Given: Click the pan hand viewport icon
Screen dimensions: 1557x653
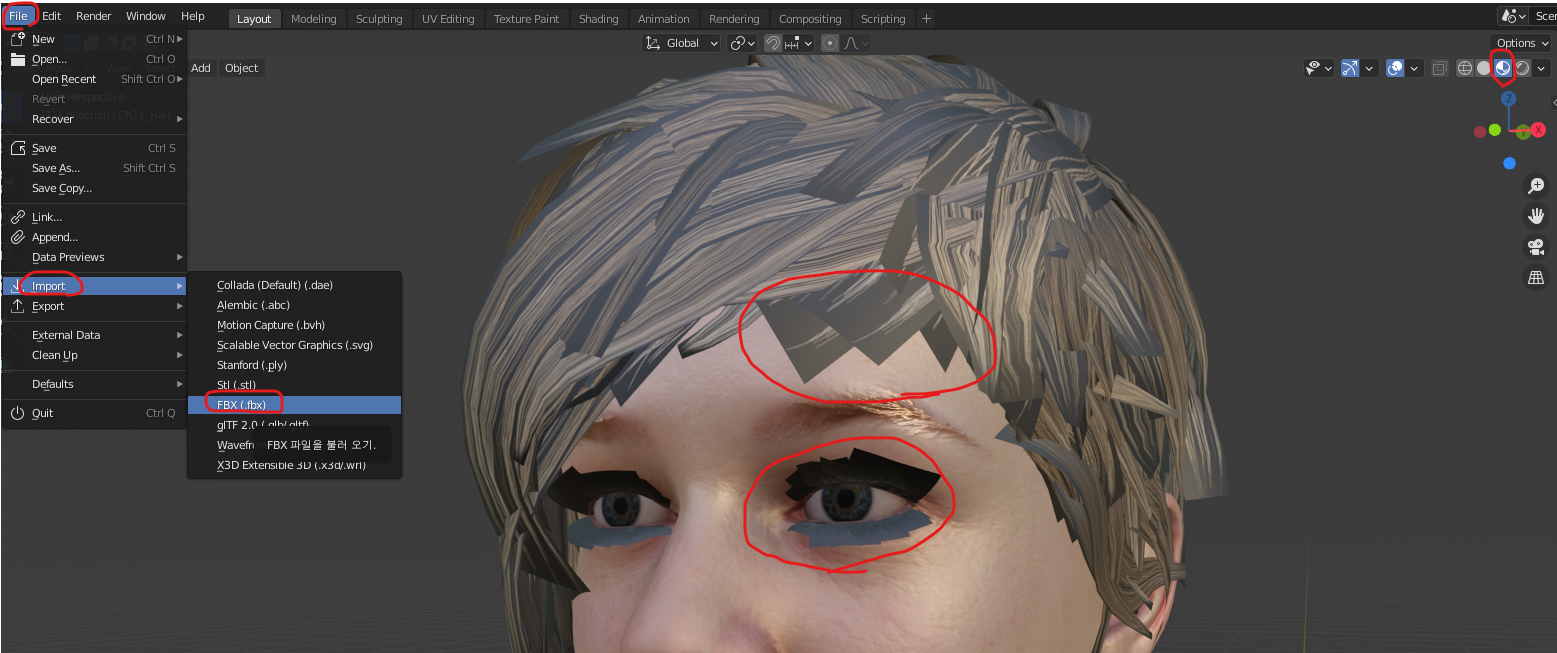Looking at the screenshot, I should click(x=1536, y=216).
